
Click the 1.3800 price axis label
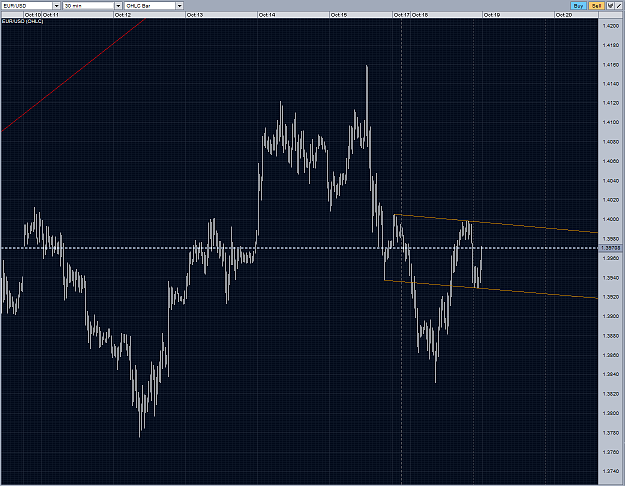pyautogui.click(x=611, y=413)
